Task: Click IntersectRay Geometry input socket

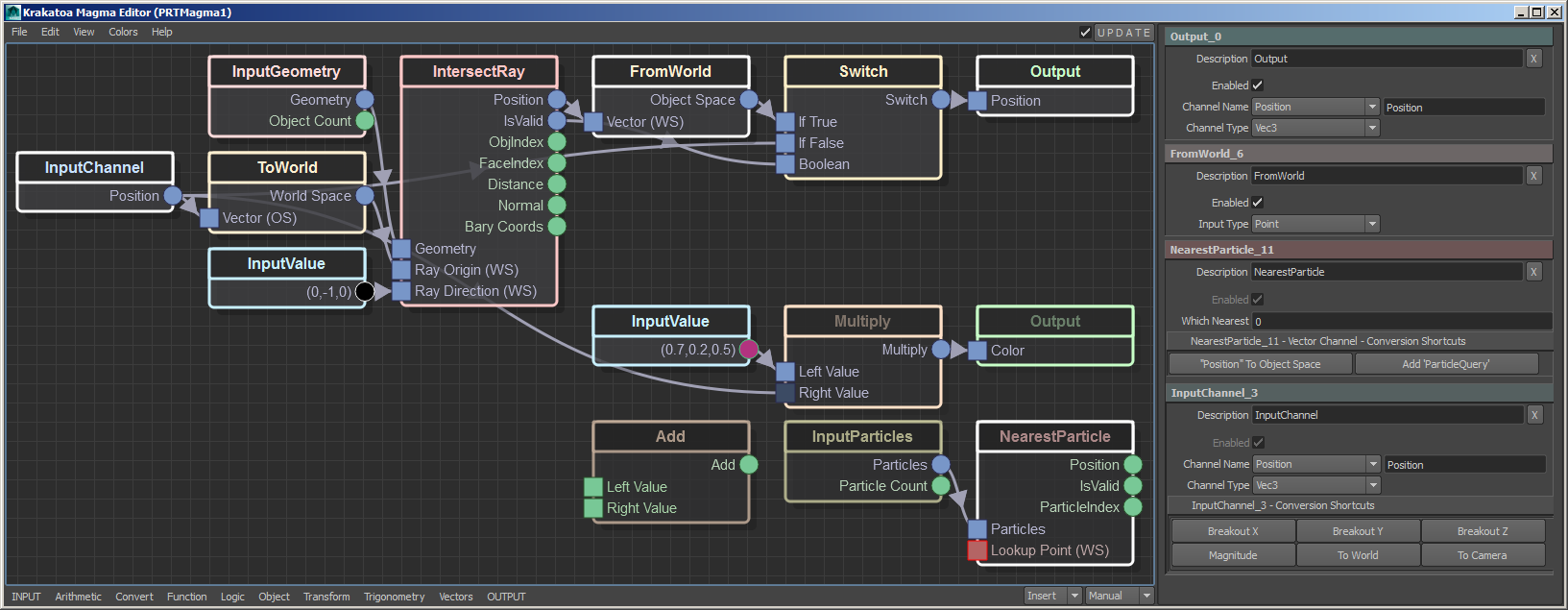Action: click(401, 249)
